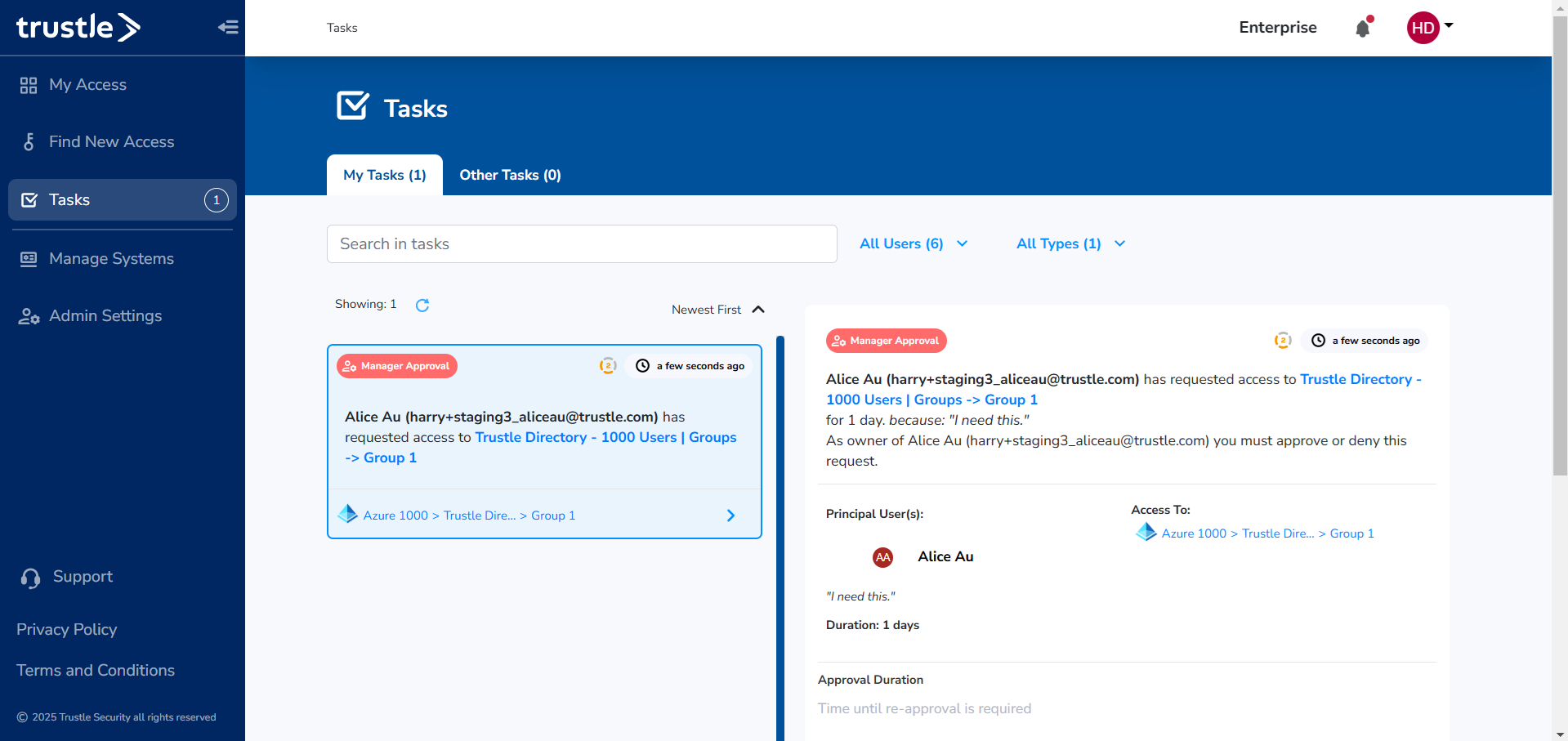This screenshot has width=1568, height=741.
Task: Click the Manager Approval badge on the task card
Action: tap(397, 366)
